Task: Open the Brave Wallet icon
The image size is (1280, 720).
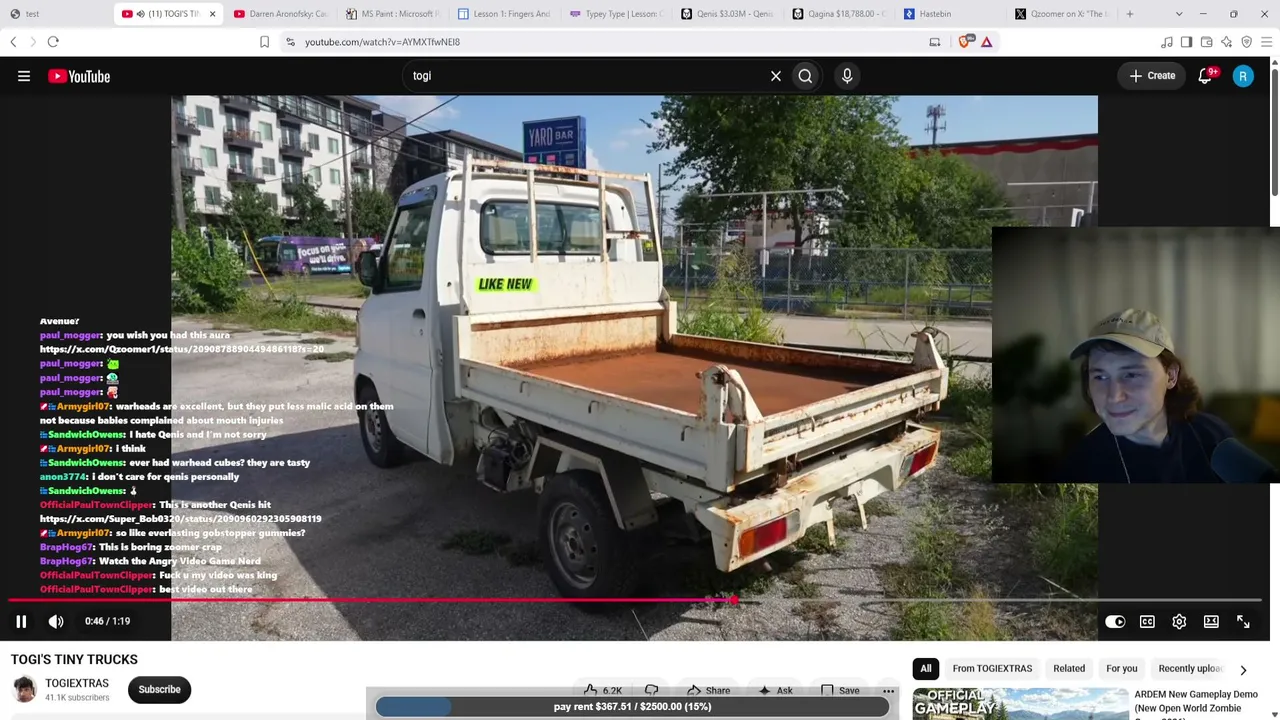Action: [x=1207, y=42]
